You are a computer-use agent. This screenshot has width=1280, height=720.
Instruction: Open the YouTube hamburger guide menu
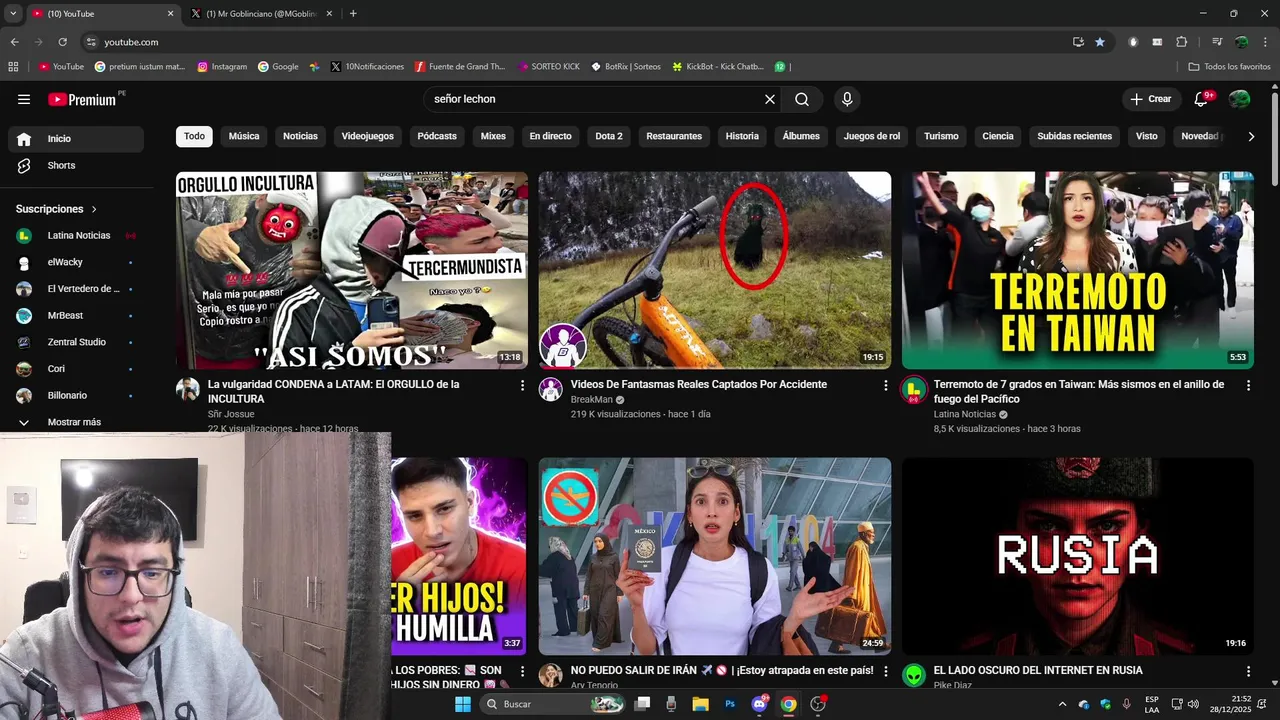(24, 99)
